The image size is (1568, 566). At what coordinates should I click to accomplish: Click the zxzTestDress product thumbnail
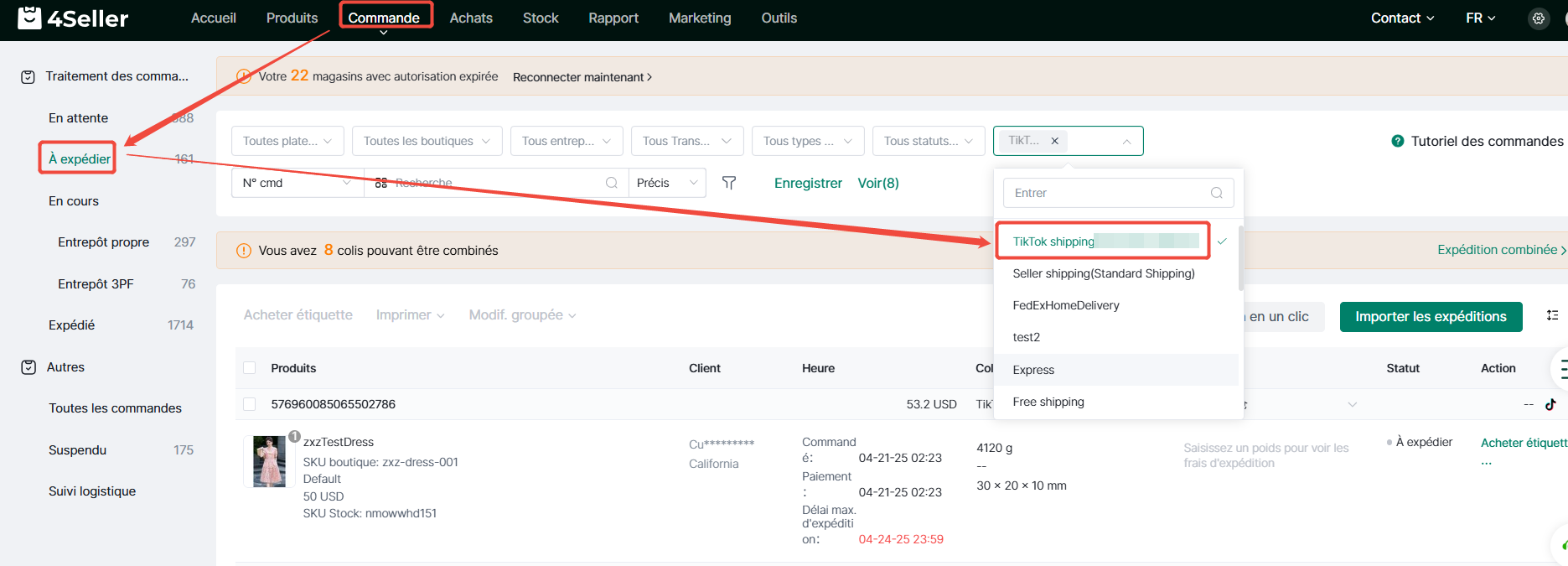(269, 461)
